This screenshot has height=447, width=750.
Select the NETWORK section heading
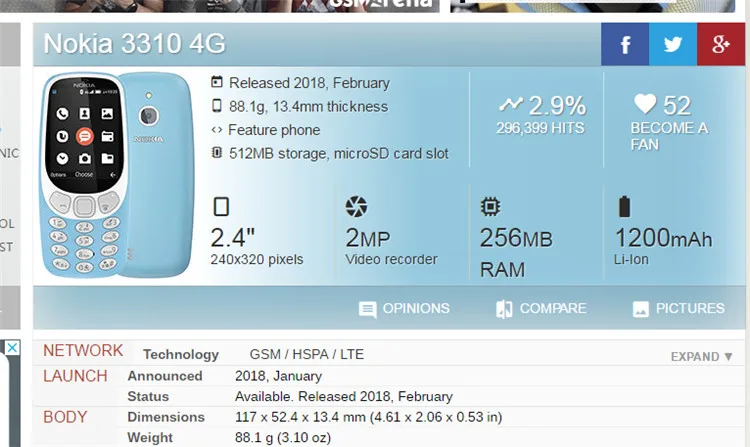83,350
